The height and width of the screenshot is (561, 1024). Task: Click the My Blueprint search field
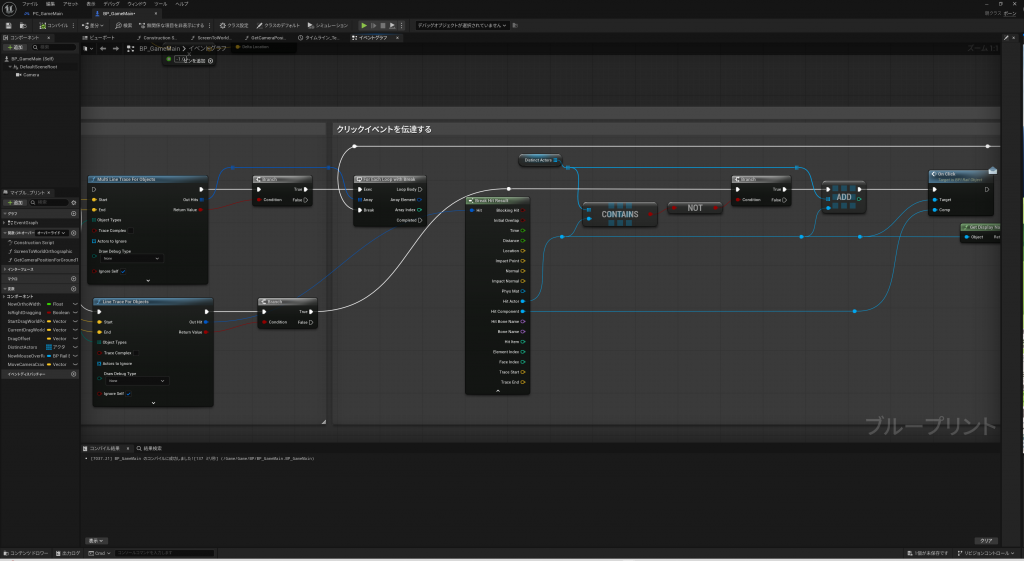(x=50, y=202)
